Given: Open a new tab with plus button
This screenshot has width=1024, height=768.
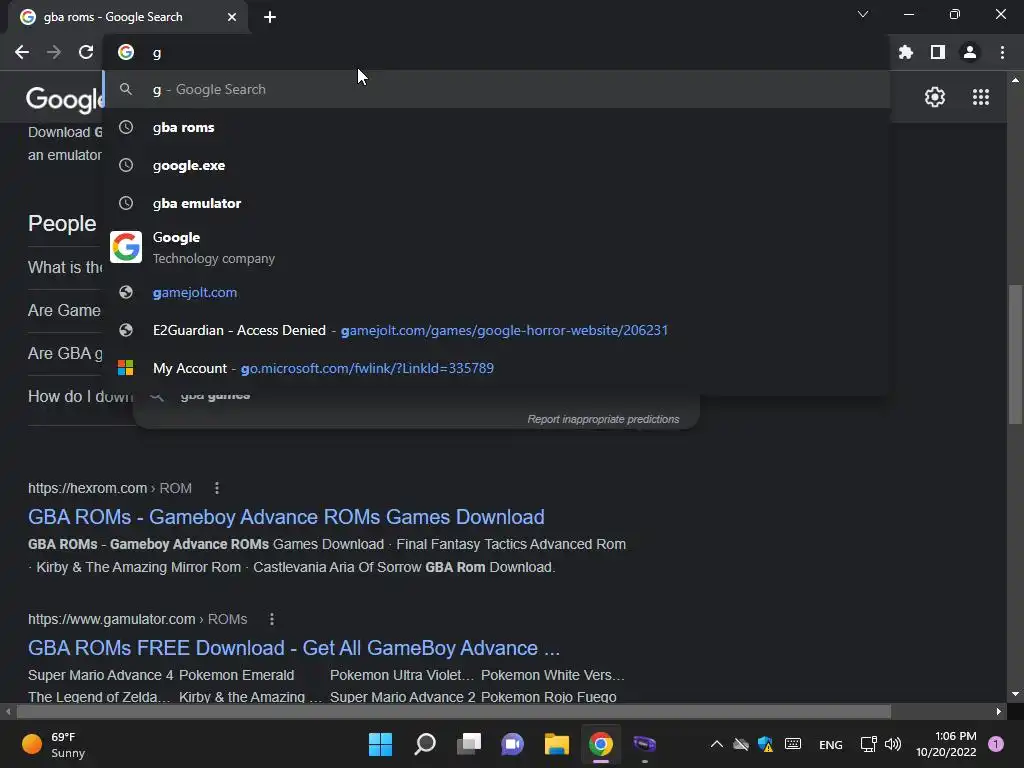Looking at the screenshot, I should pyautogui.click(x=270, y=17).
